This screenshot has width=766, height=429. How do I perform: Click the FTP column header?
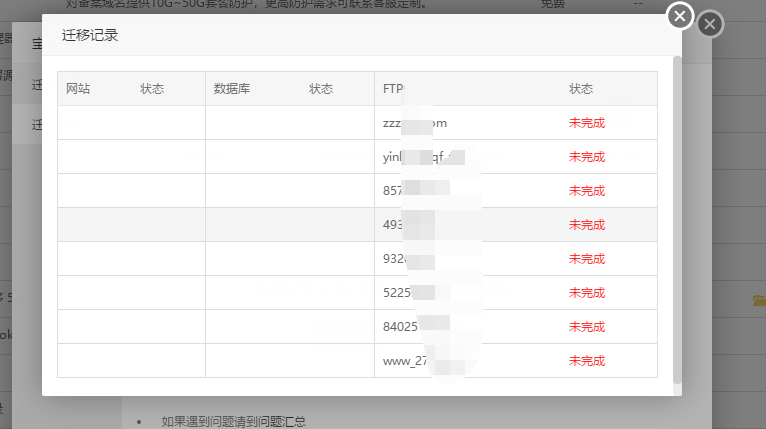pyautogui.click(x=393, y=88)
